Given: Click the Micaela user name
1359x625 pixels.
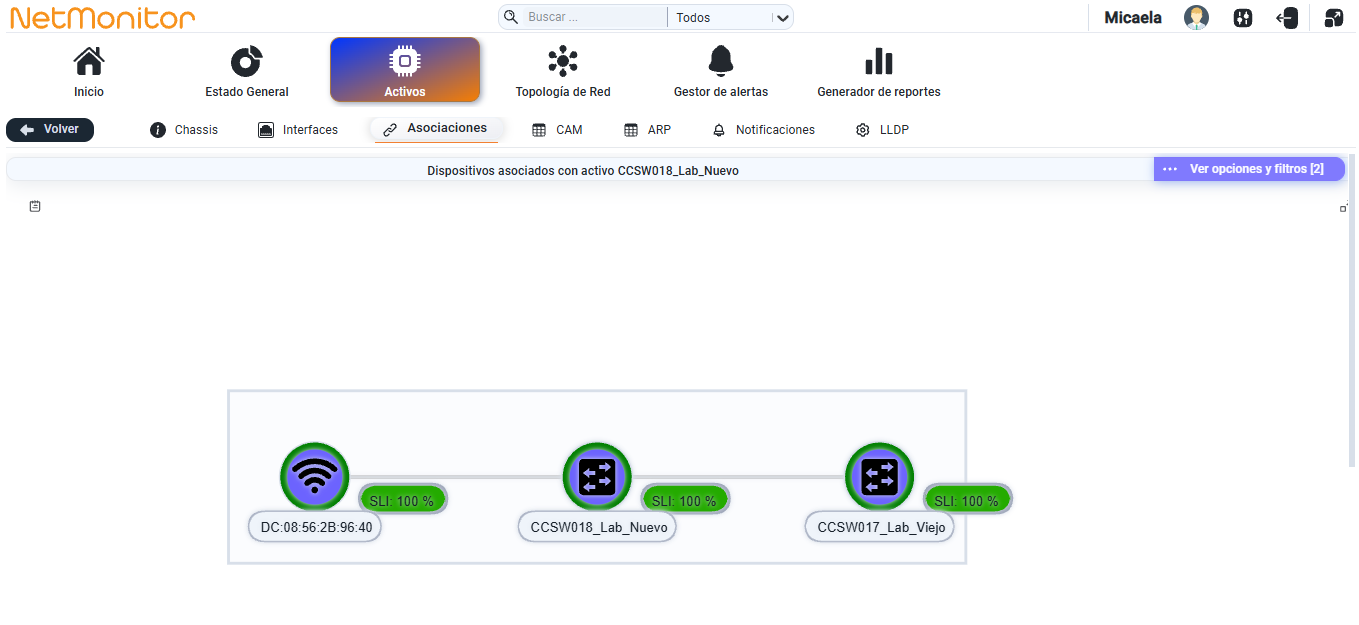Looking at the screenshot, I should [x=1133, y=18].
